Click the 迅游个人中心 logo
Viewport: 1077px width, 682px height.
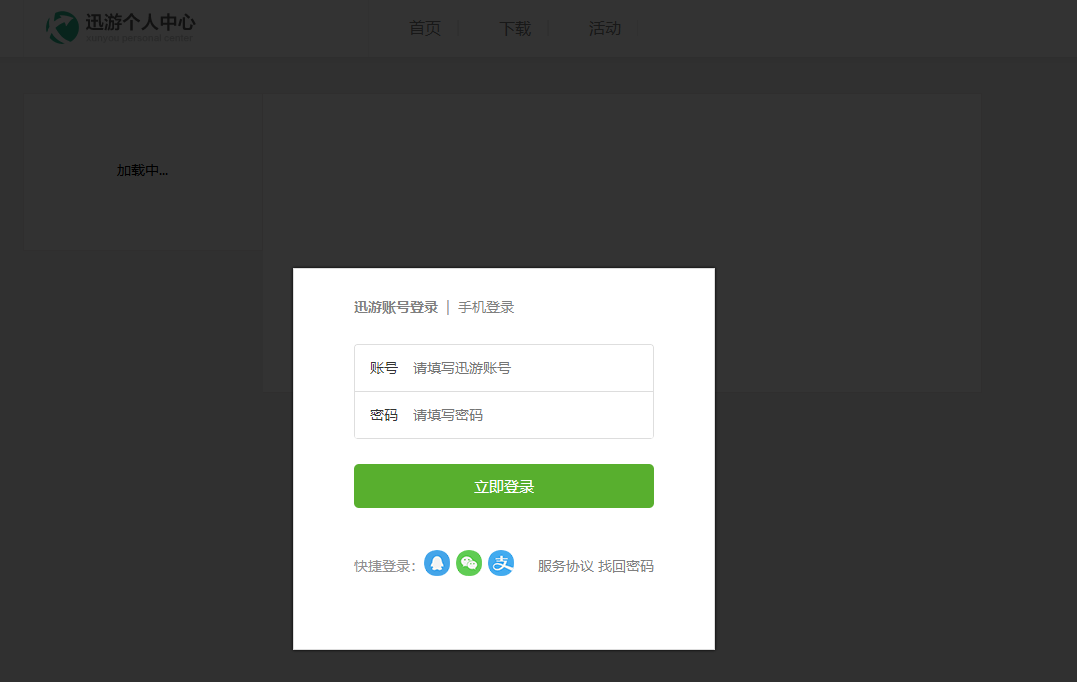pyautogui.click(x=121, y=27)
